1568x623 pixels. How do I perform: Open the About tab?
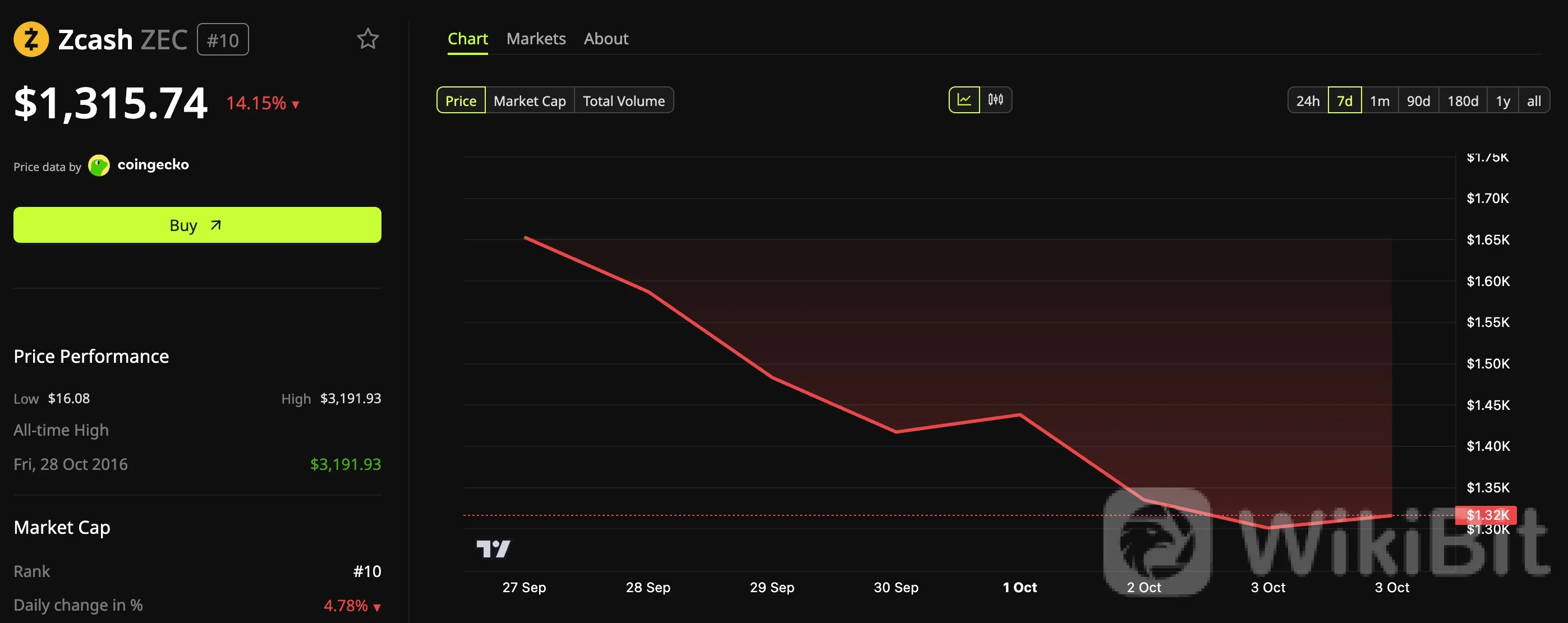click(606, 39)
